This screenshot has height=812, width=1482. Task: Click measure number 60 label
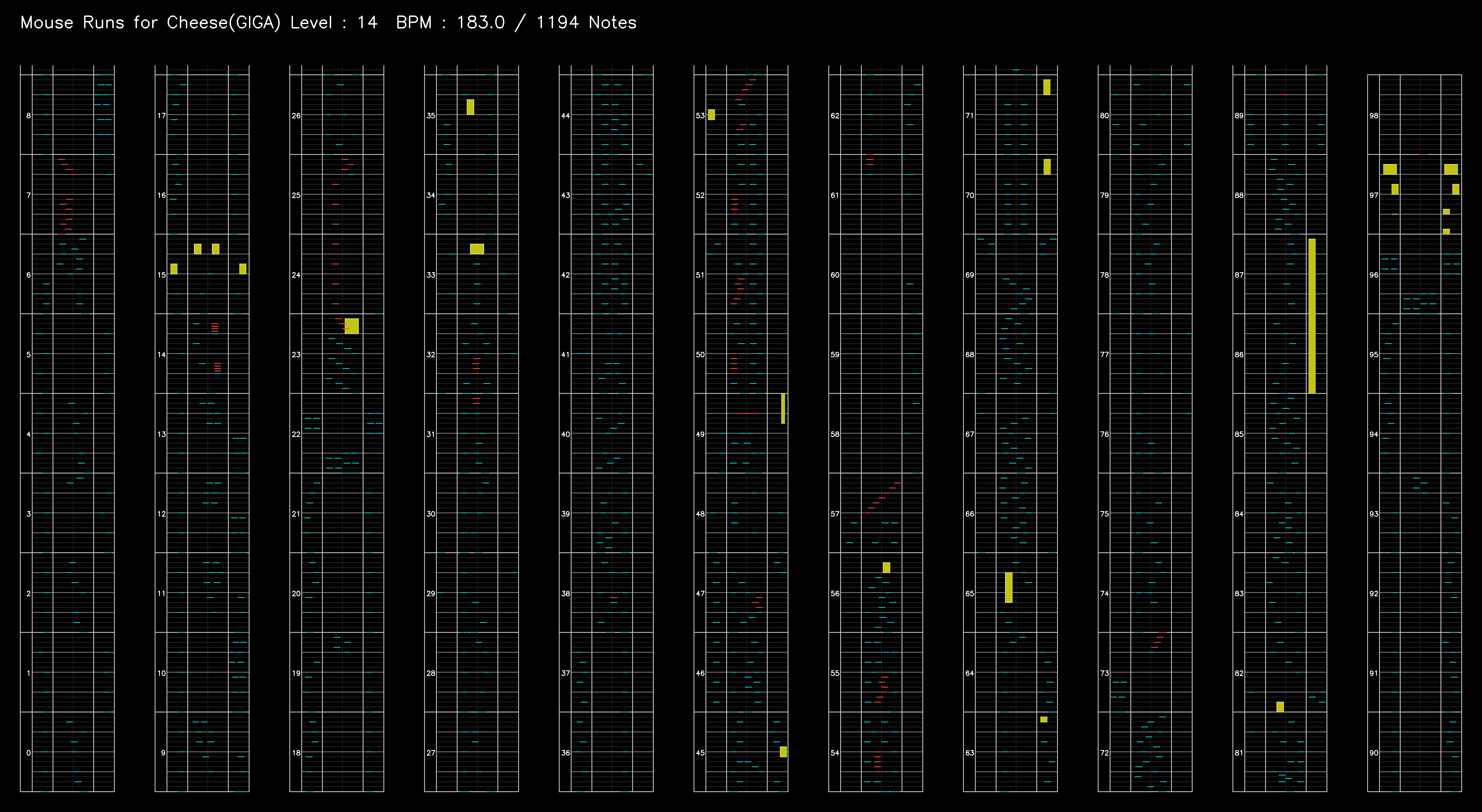coord(835,275)
